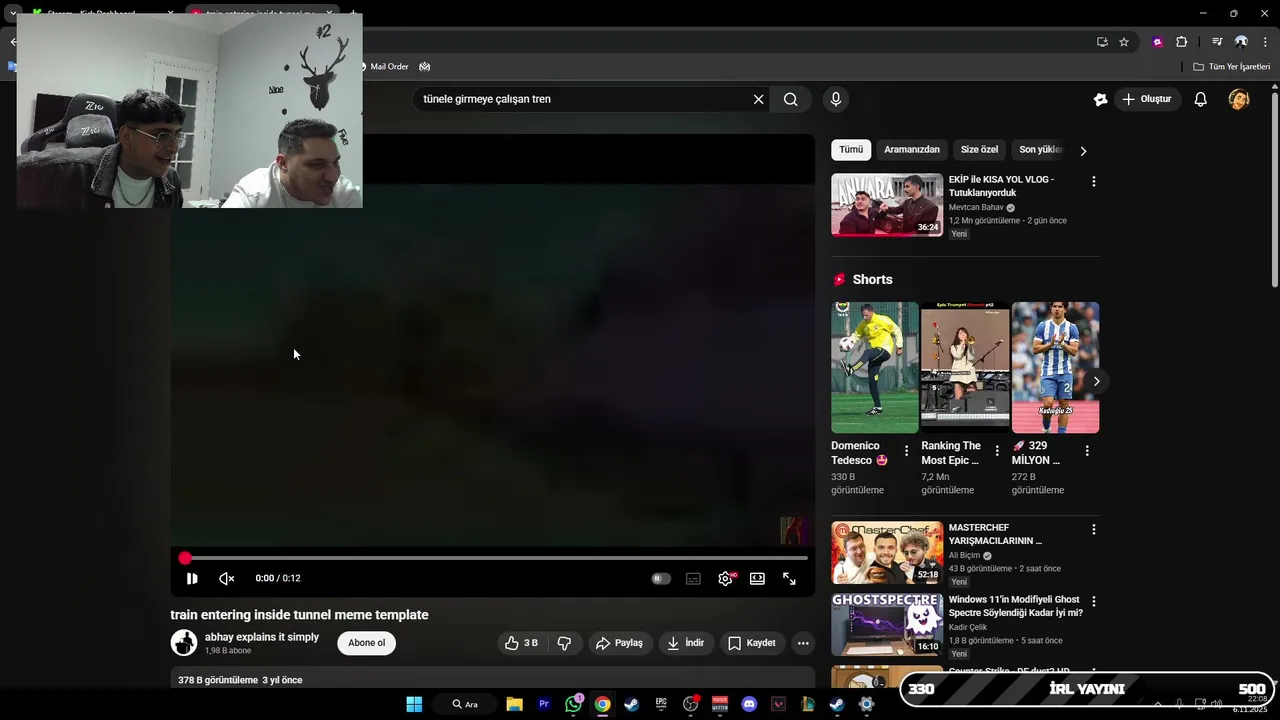1280x720 pixels.
Task: Open the notifications bell
Action: (1201, 99)
